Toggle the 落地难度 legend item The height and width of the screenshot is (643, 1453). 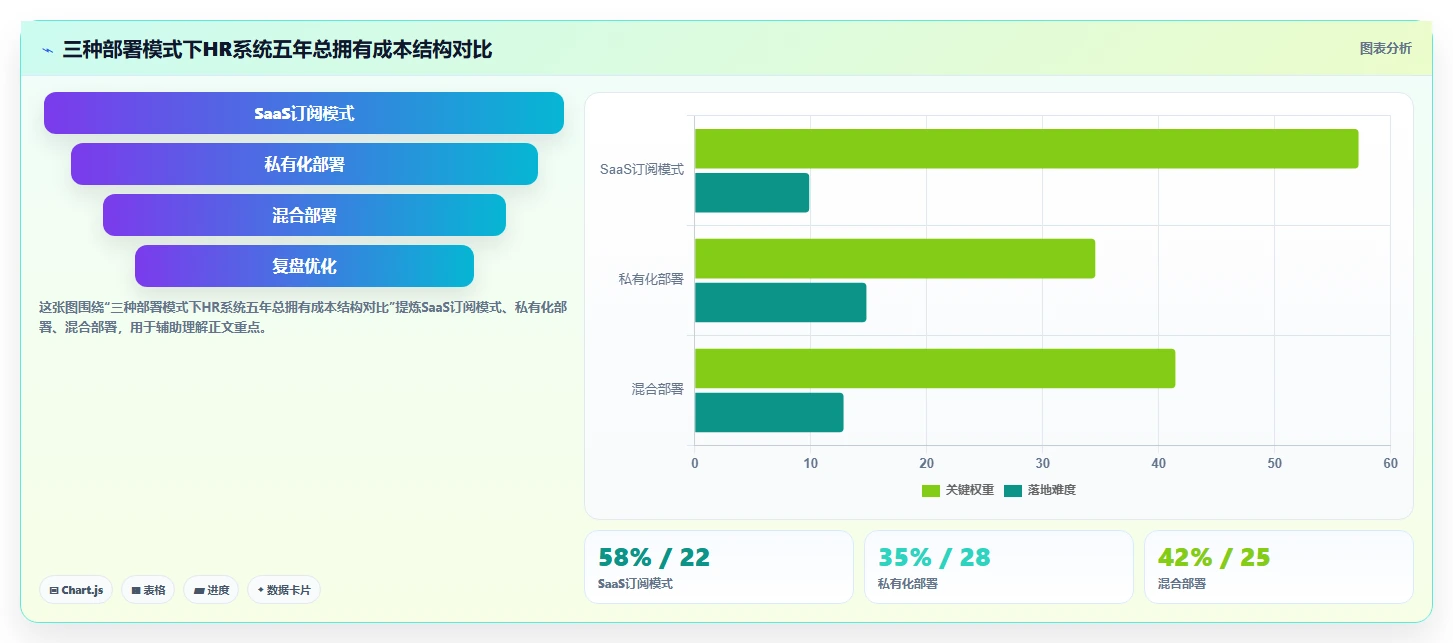1040,490
